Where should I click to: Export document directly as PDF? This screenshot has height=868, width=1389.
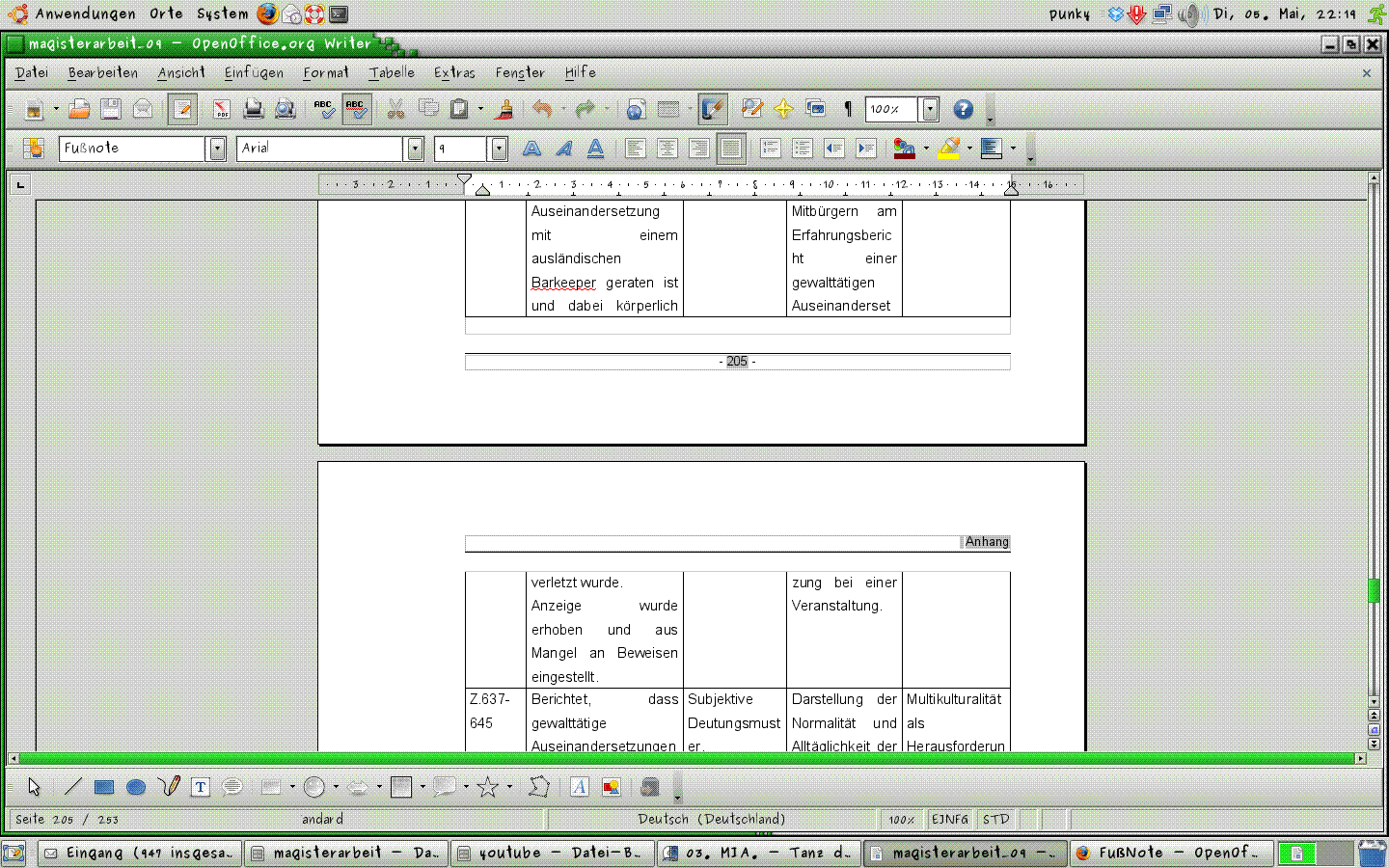tap(221, 110)
